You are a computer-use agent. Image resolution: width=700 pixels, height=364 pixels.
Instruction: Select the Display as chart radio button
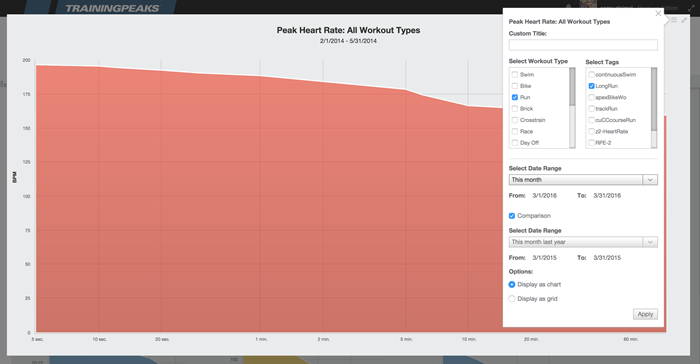(512, 285)
